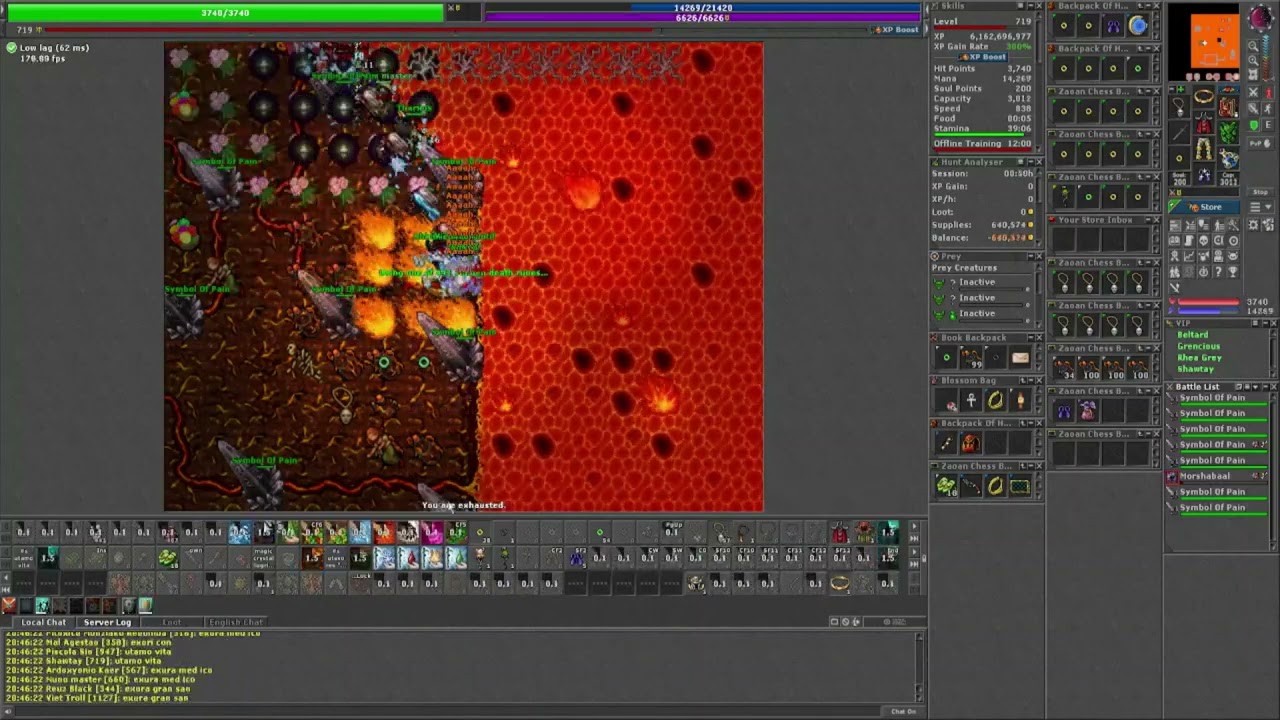Click the rune stack showing 34 charges
This screenshot has width=1280, height=720.
click(x=1064, y=369)
